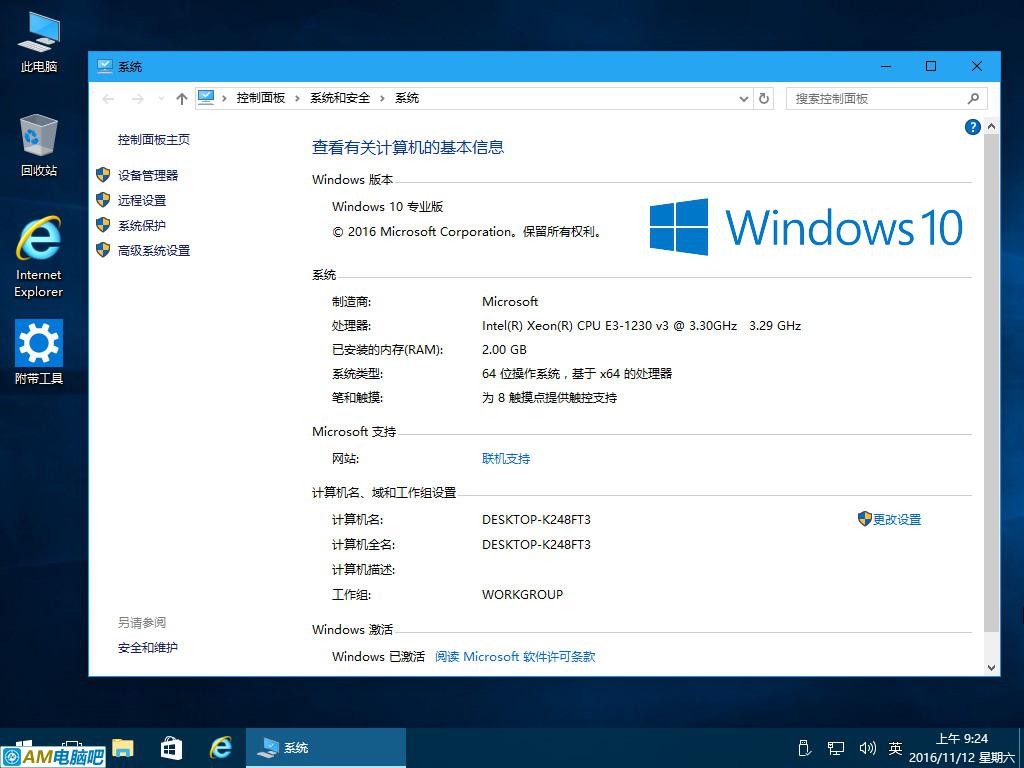Navigate to 系统和安全 breadcrumb
1024x768 pixels.
coord(340,98)
